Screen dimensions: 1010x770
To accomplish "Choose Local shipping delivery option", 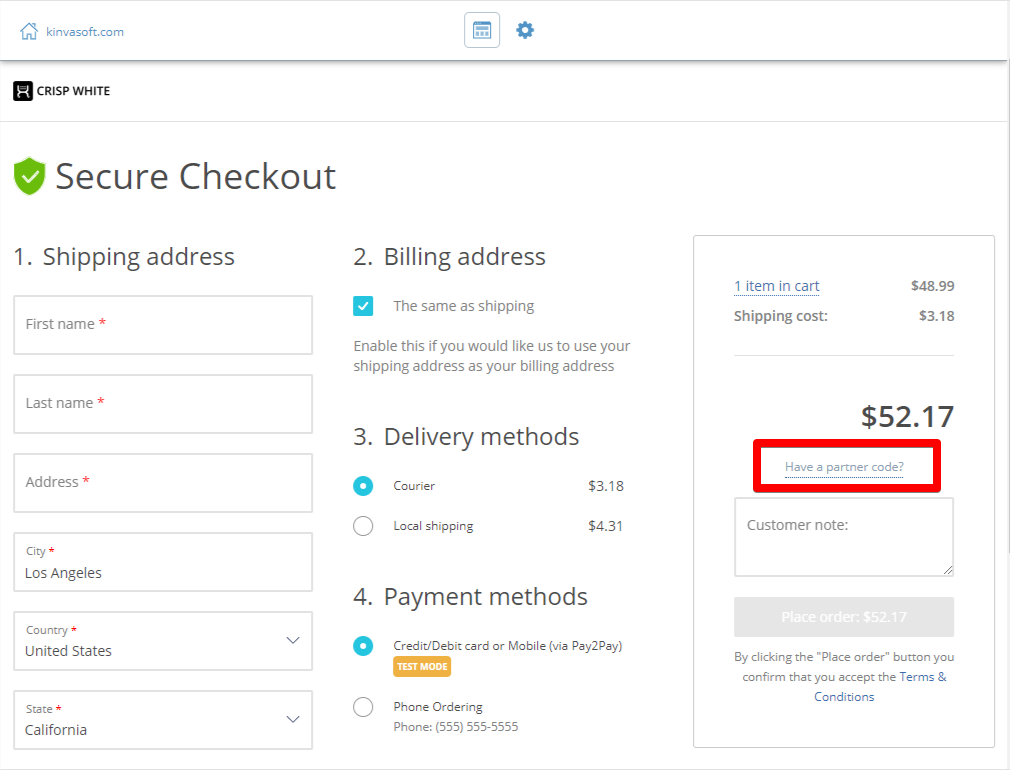I will (x=363, y=526).
